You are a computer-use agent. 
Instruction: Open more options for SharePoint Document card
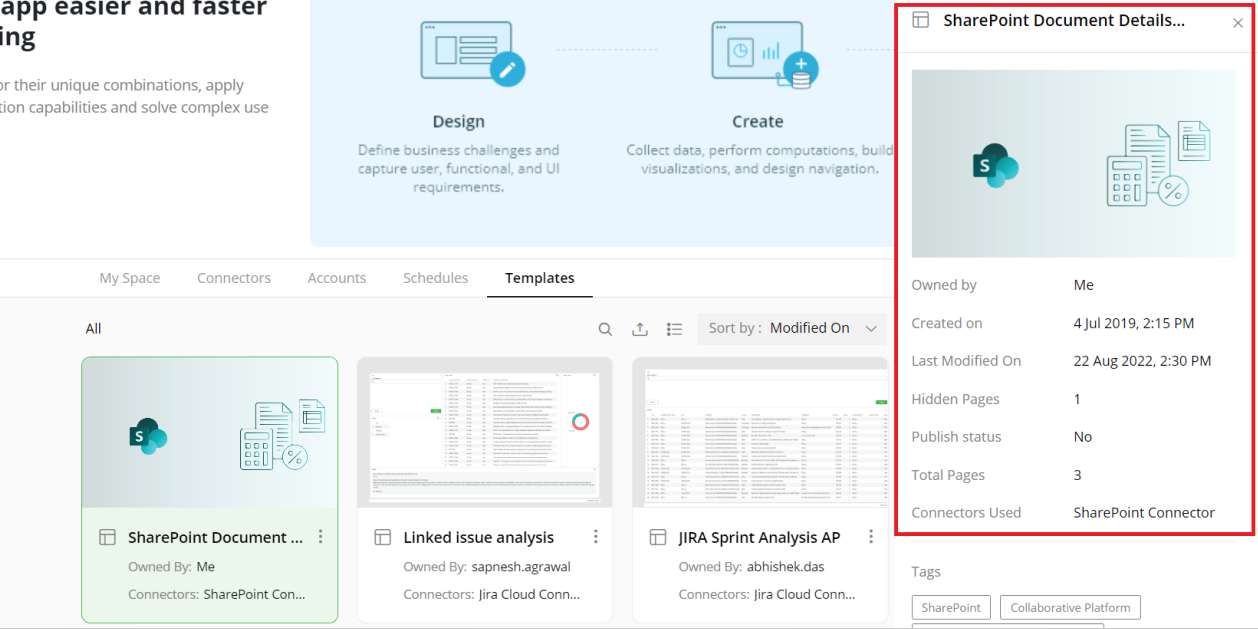click(x=321, y=537)
